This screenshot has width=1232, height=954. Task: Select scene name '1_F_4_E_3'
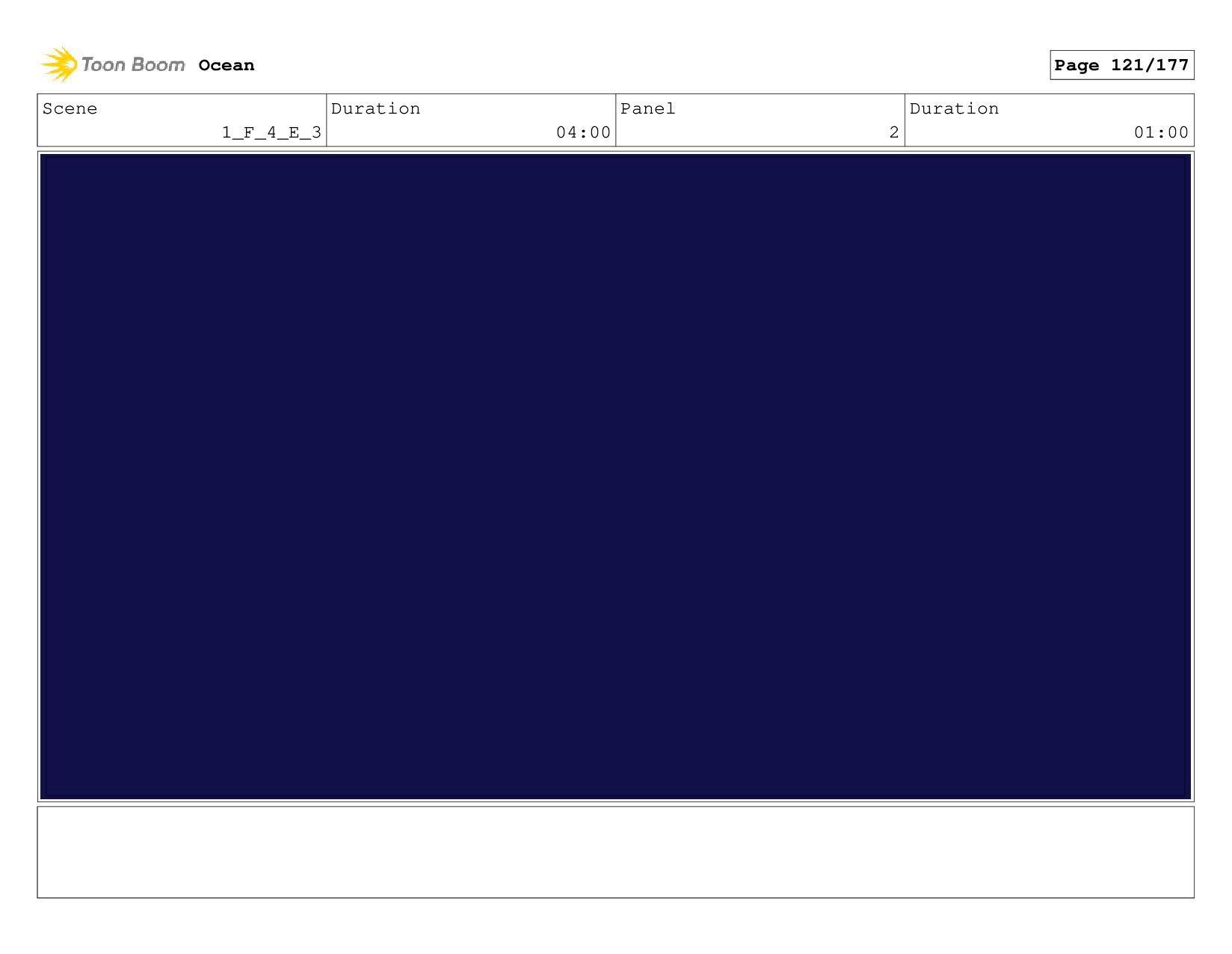[x=271, y=132]
